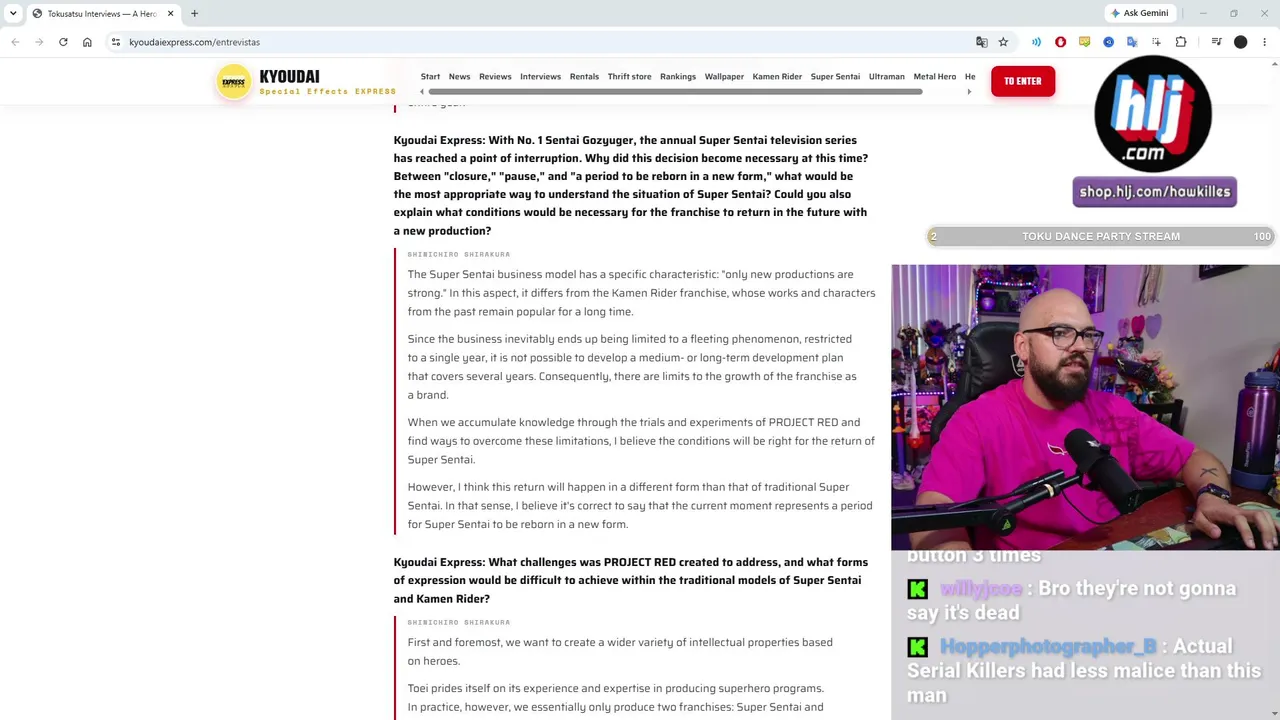Open the blue sound waves extension
This screenshot has height=720, width=1280.
[1036, 42]
